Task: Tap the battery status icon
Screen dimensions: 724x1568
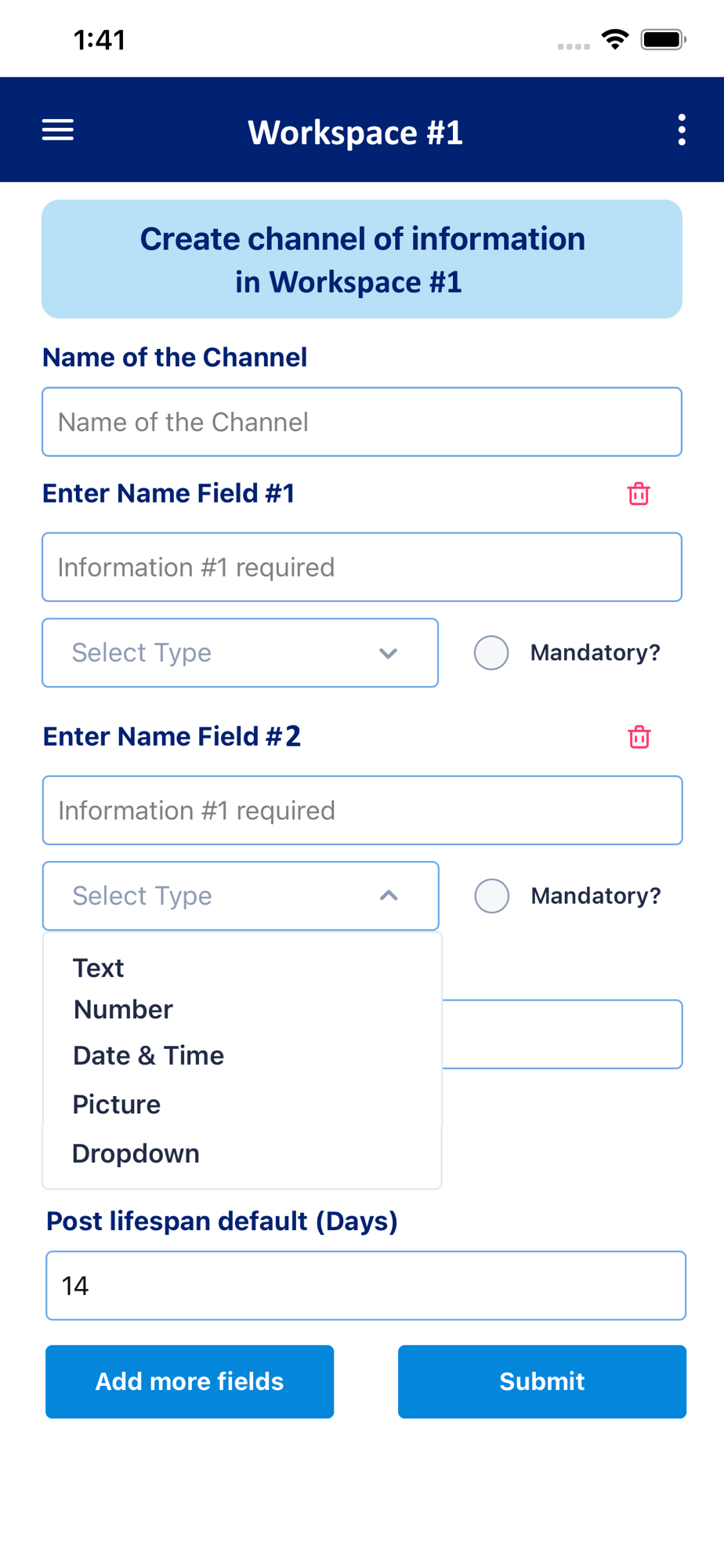Action: pos(663,39)
